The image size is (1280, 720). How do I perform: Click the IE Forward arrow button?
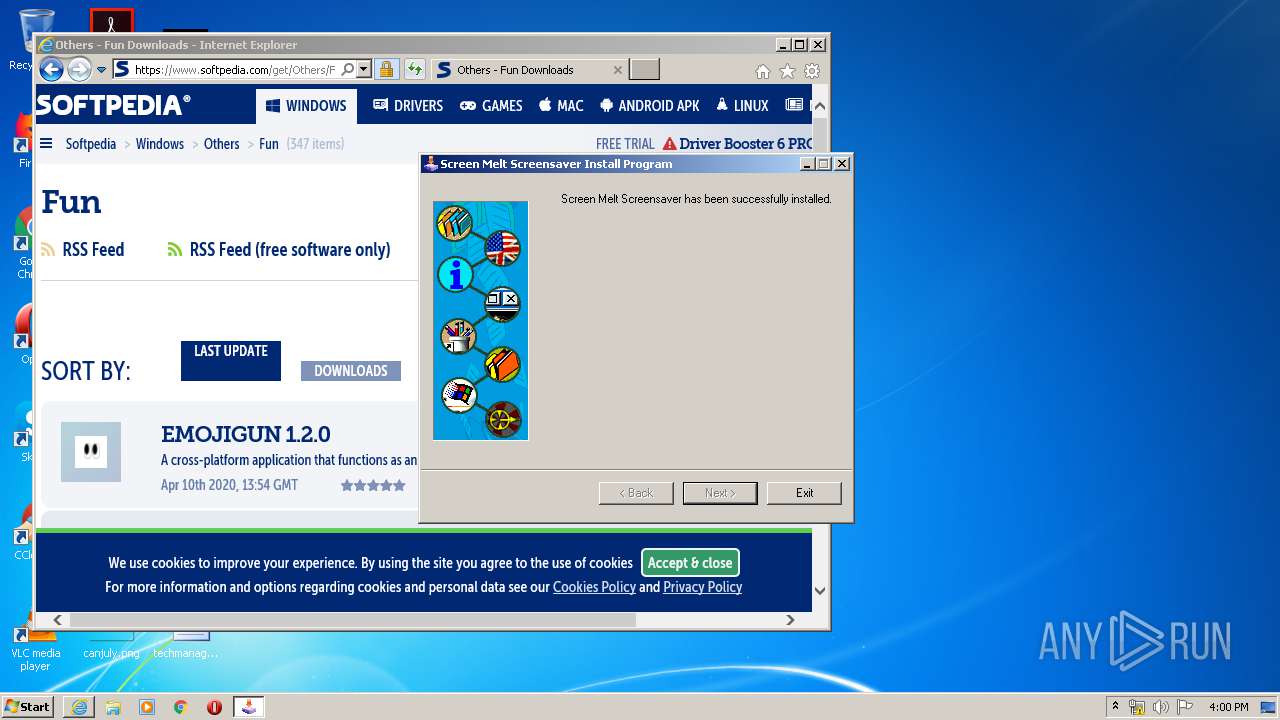pyautogui.click(x=79, y=69)
